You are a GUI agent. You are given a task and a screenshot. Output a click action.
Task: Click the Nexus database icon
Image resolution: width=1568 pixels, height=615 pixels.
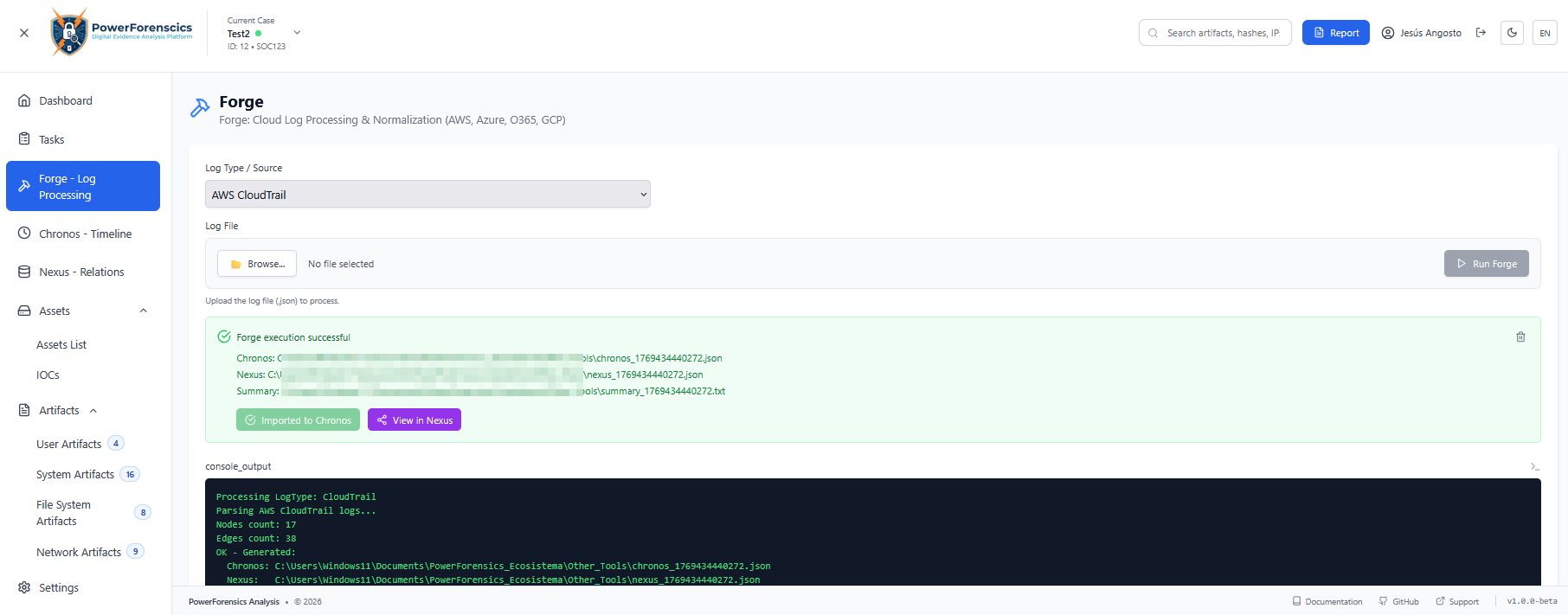click(x=24, y=272)
